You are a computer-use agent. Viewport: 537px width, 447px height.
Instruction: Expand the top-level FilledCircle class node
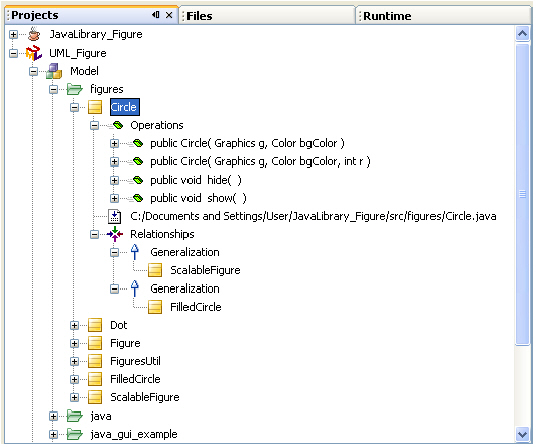tap(74, 380)
